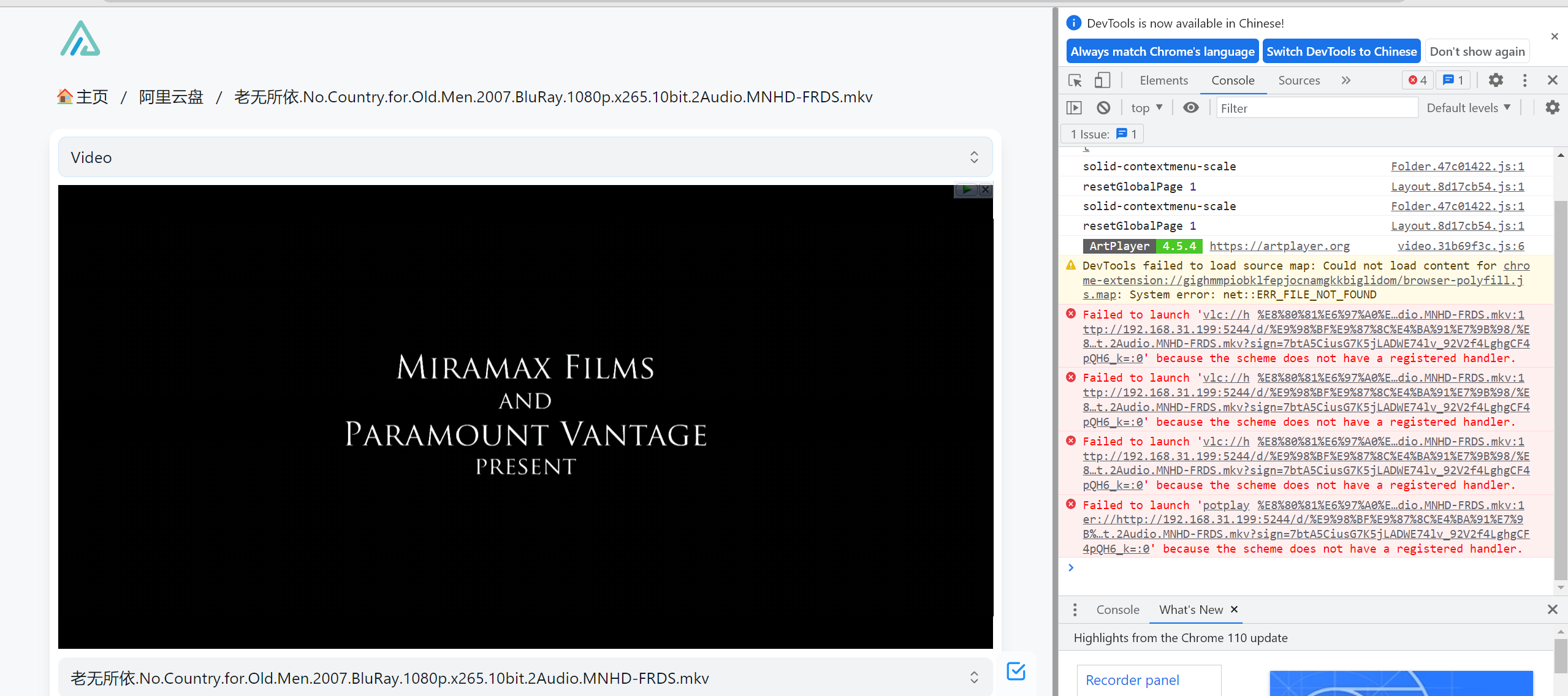Open the Recorder panel link

(1132, 680)
